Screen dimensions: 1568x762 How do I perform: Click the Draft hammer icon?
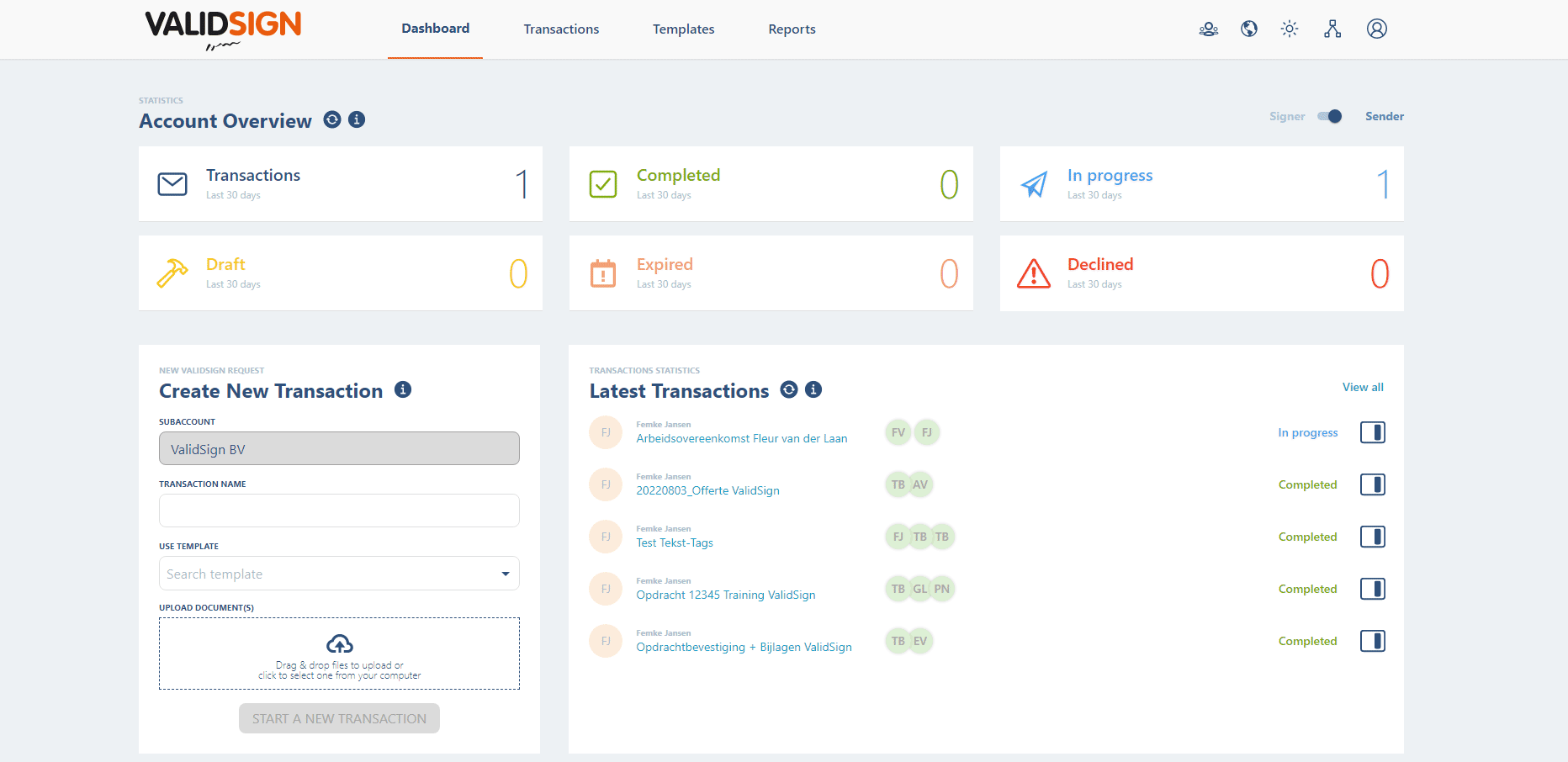(172, 273)
